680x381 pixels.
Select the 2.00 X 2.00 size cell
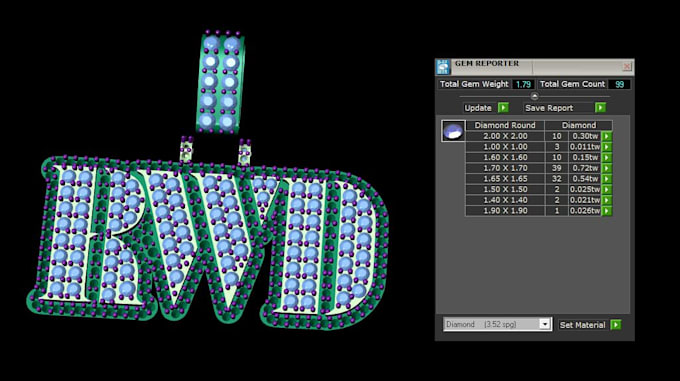point(505,136)
